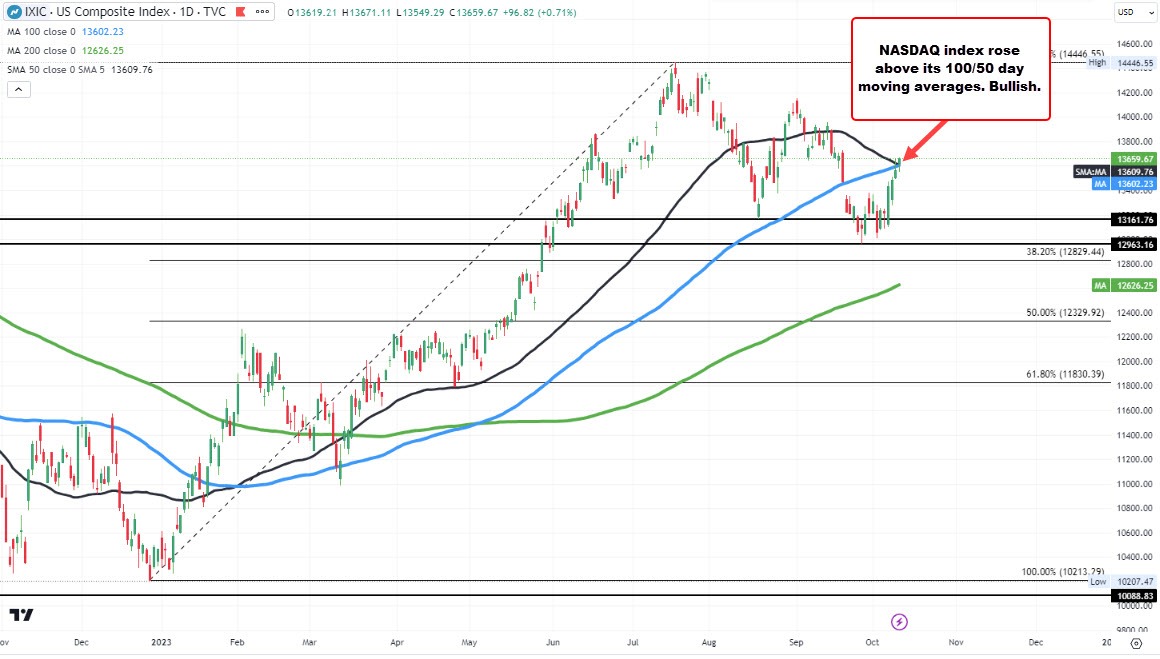Screen dimensions: 1160x659
Task: Click the Mar label on time axis
Action: pyautogui.click(x=309, y=642)
